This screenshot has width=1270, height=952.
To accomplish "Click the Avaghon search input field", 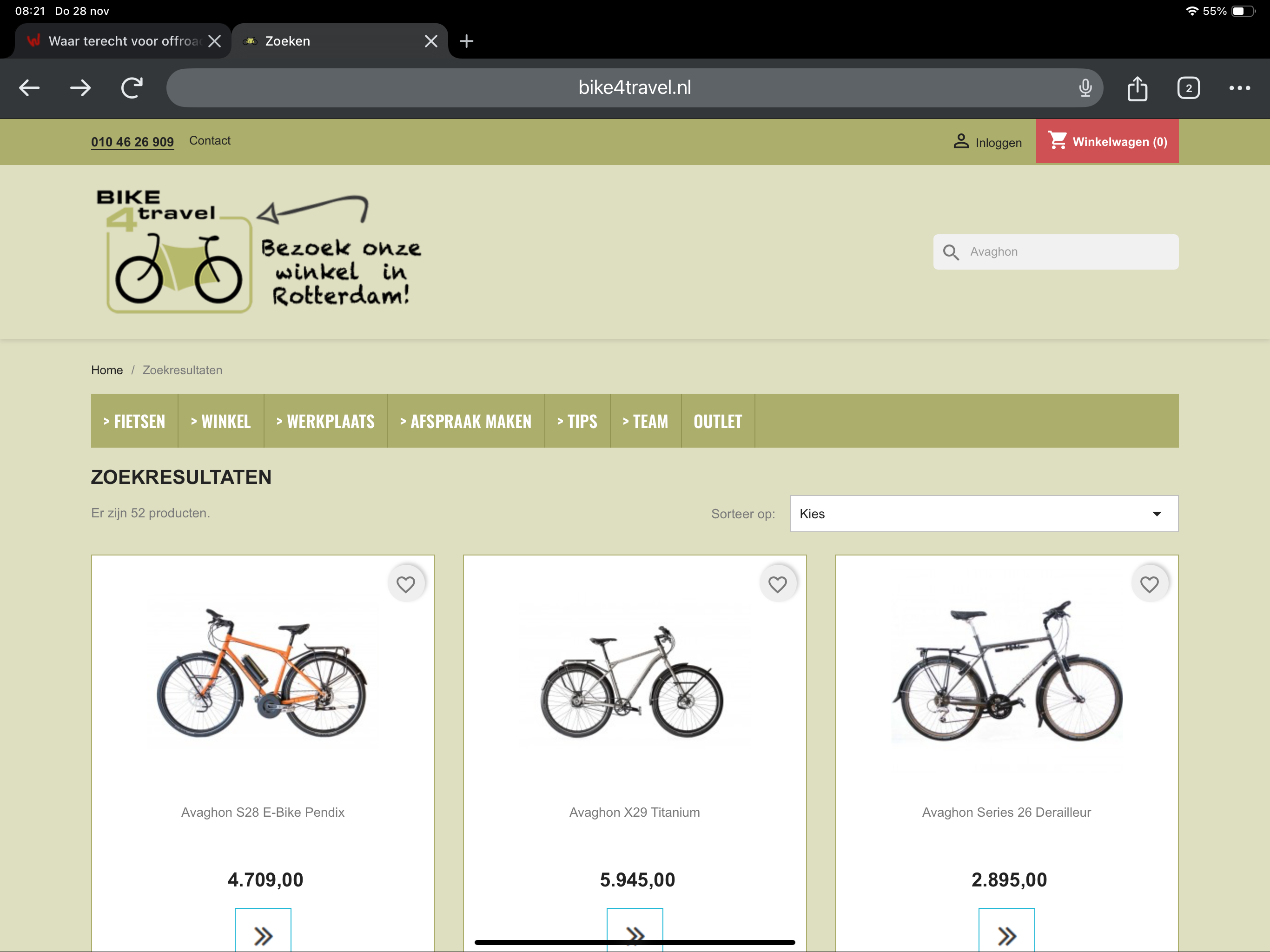I will 1068,251.
